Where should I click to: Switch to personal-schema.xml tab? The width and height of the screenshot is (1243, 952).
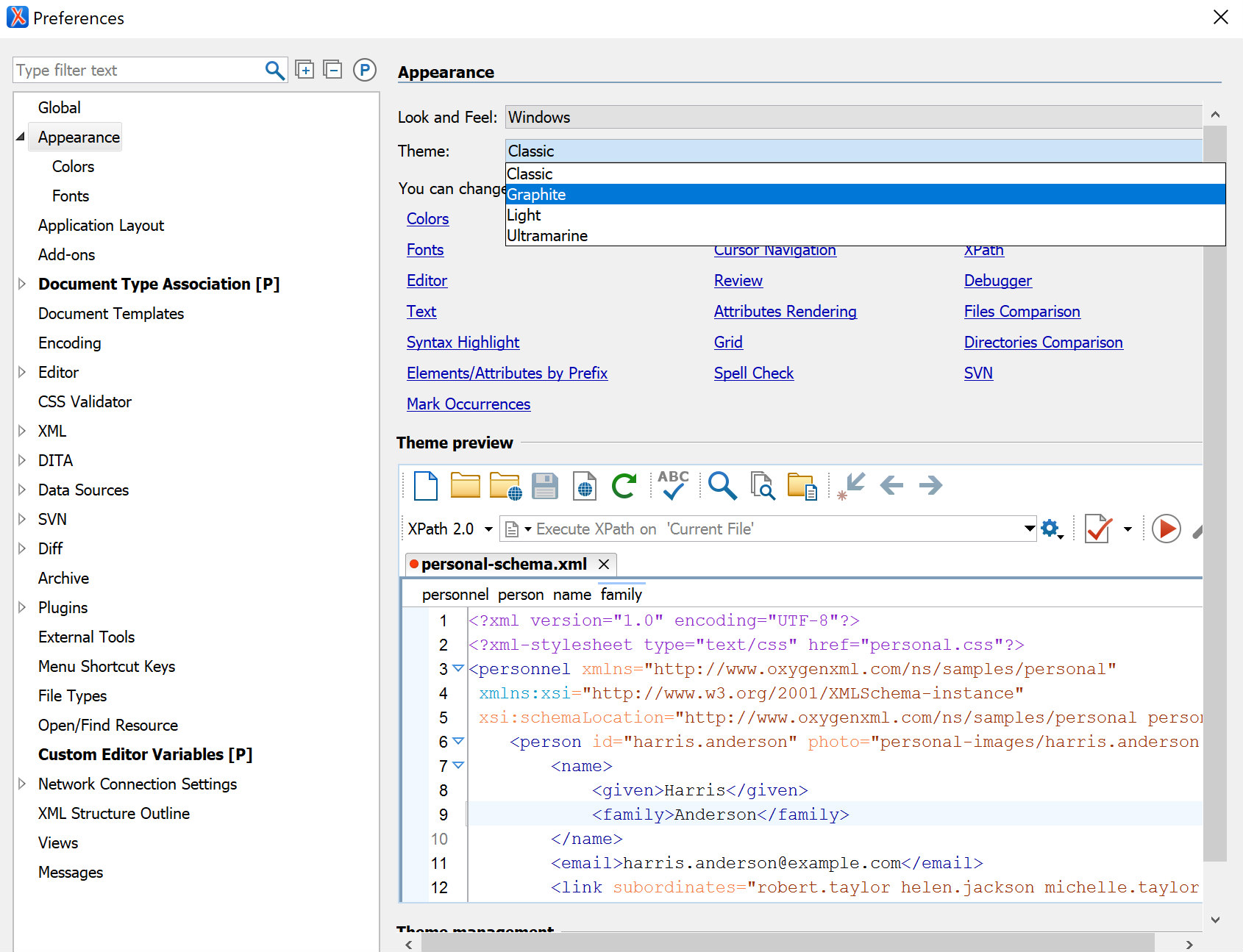click(504, 564)
